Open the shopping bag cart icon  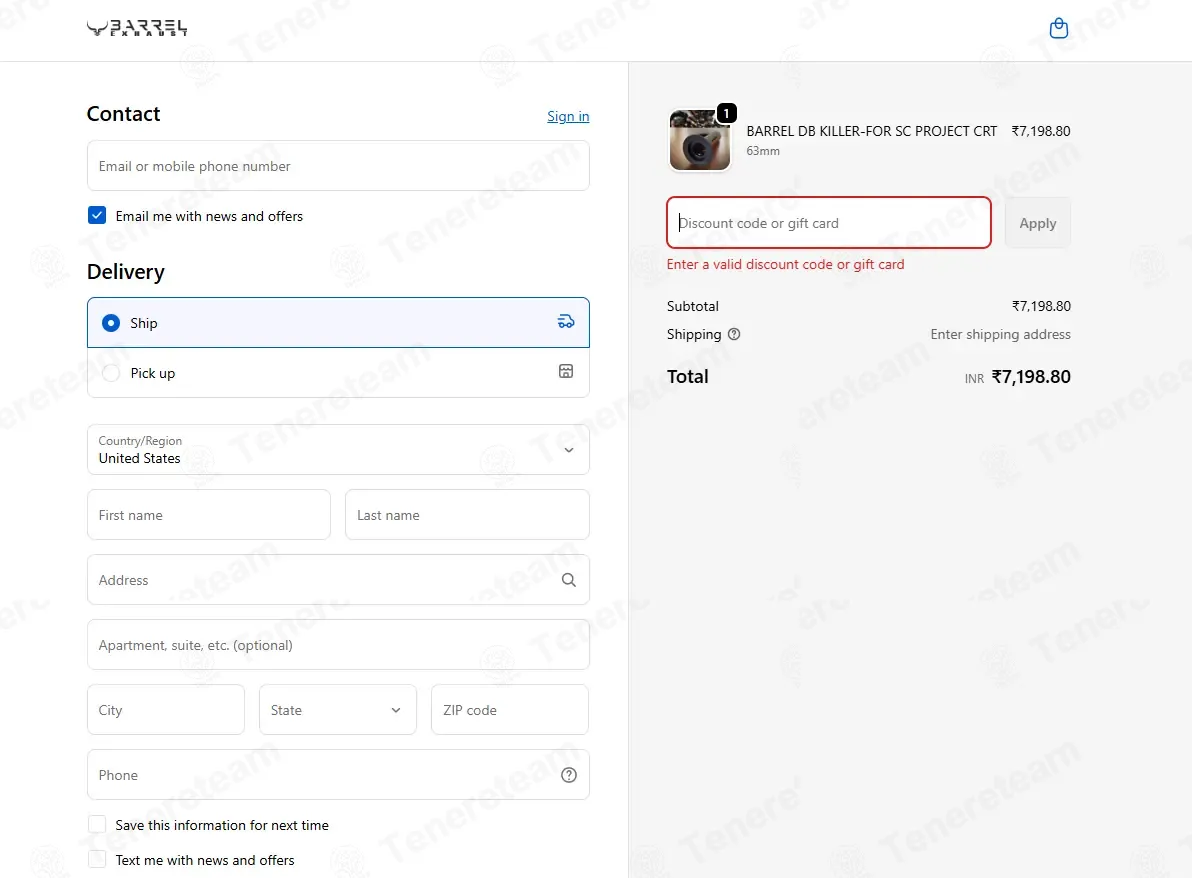(1058, 29)
